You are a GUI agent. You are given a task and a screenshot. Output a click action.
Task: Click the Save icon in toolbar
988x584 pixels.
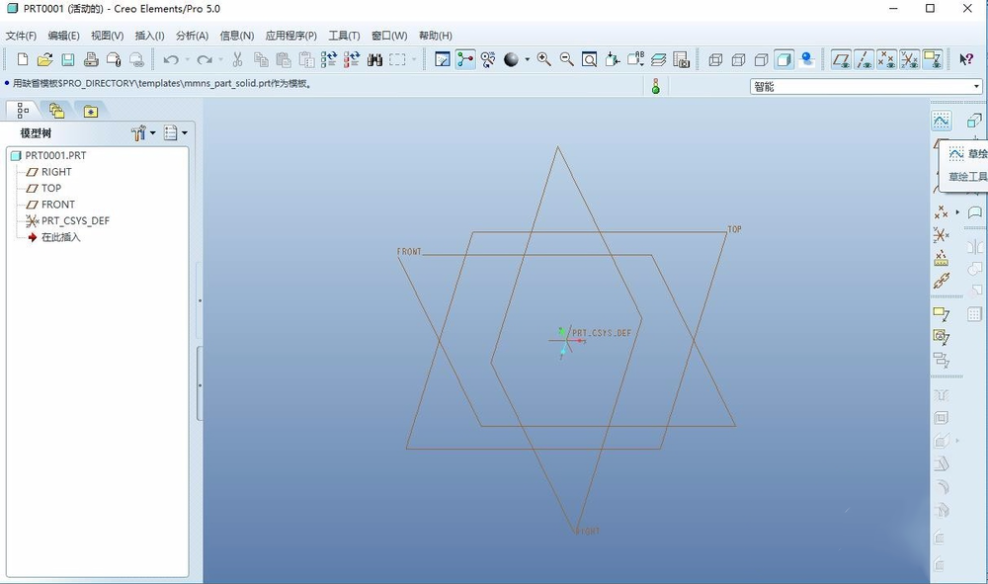pyautogui.click(x=68, y=60)
